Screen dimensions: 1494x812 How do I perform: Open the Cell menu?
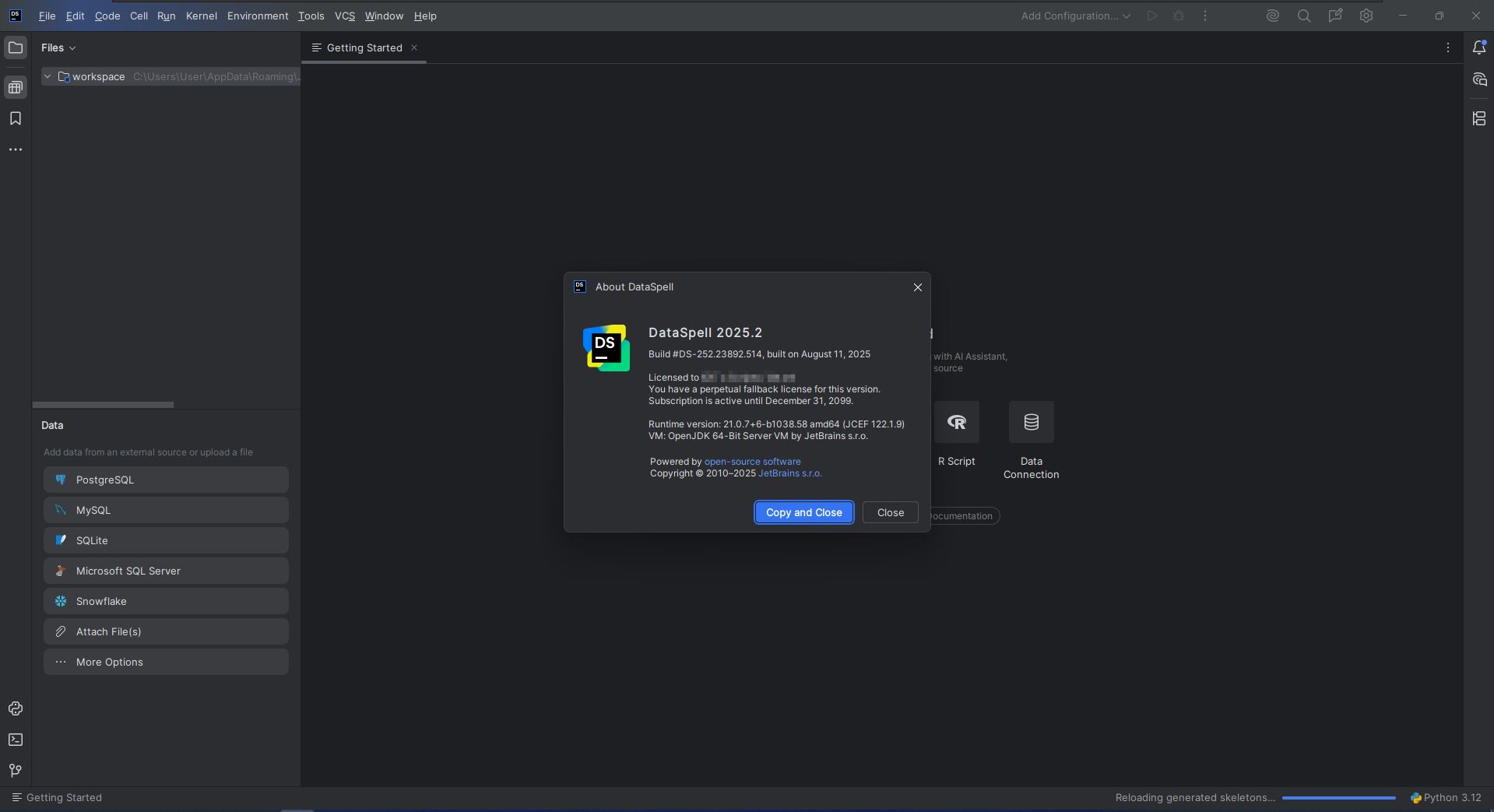pyautogui.click(x=139, y=16)
